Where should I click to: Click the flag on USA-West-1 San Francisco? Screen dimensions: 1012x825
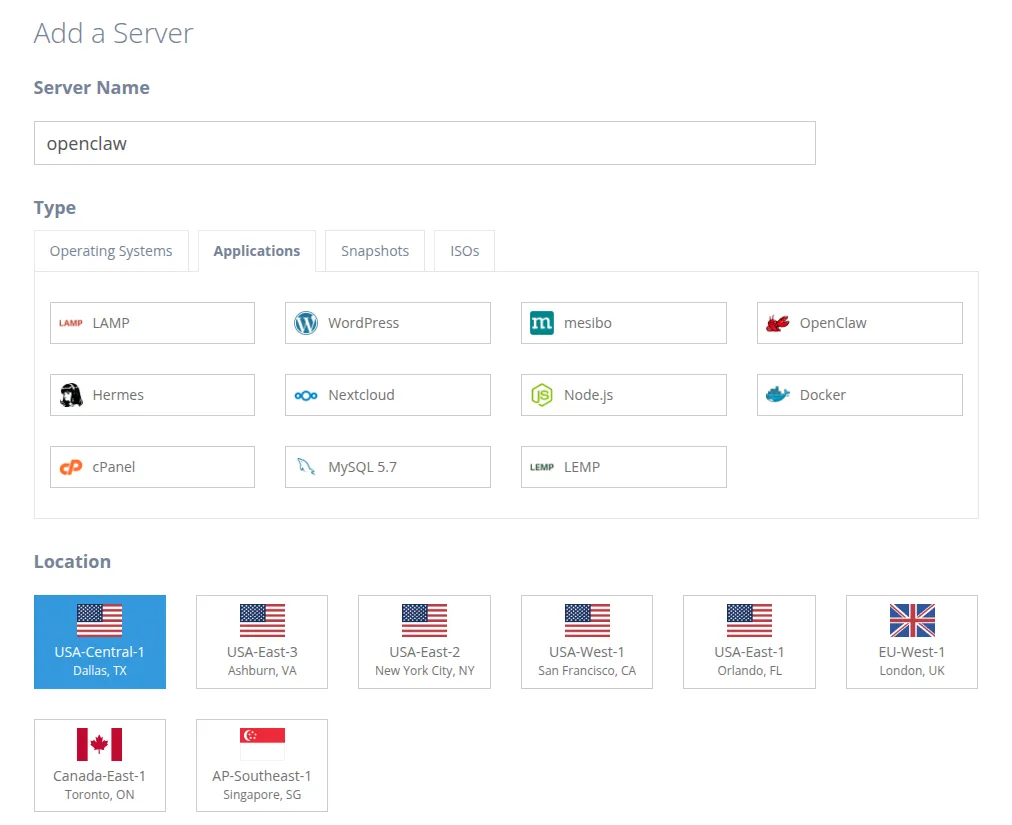click(587, 620)
